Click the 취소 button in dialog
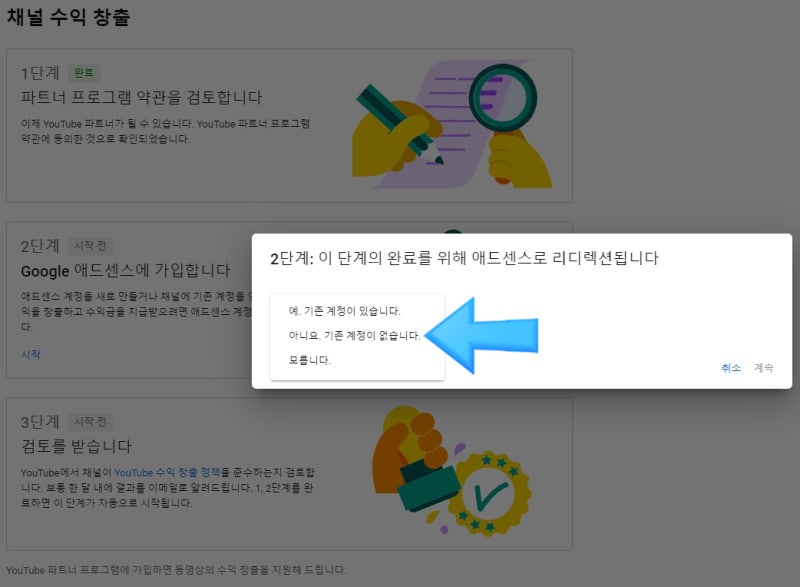 pyautogui.click(x=731, y=368)
